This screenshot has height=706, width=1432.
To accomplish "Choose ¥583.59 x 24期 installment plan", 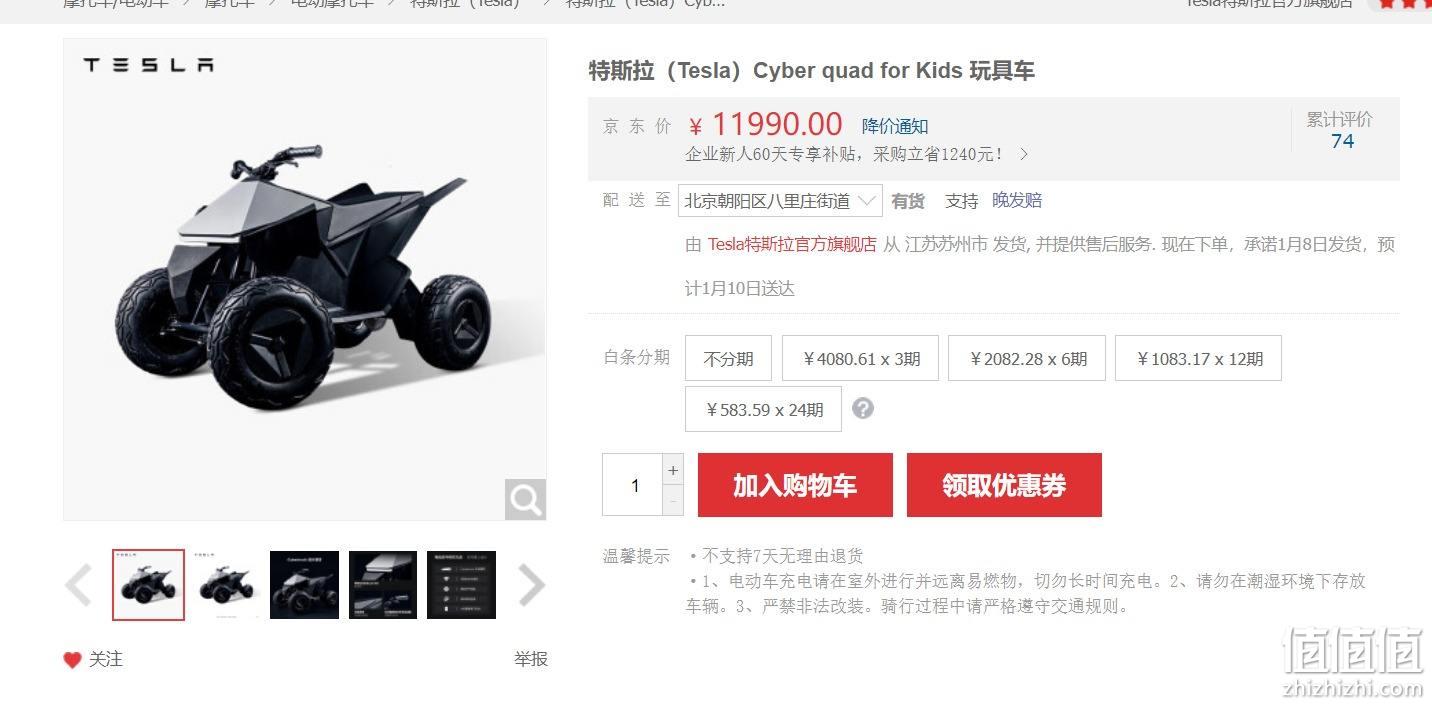I will (763, 409).
